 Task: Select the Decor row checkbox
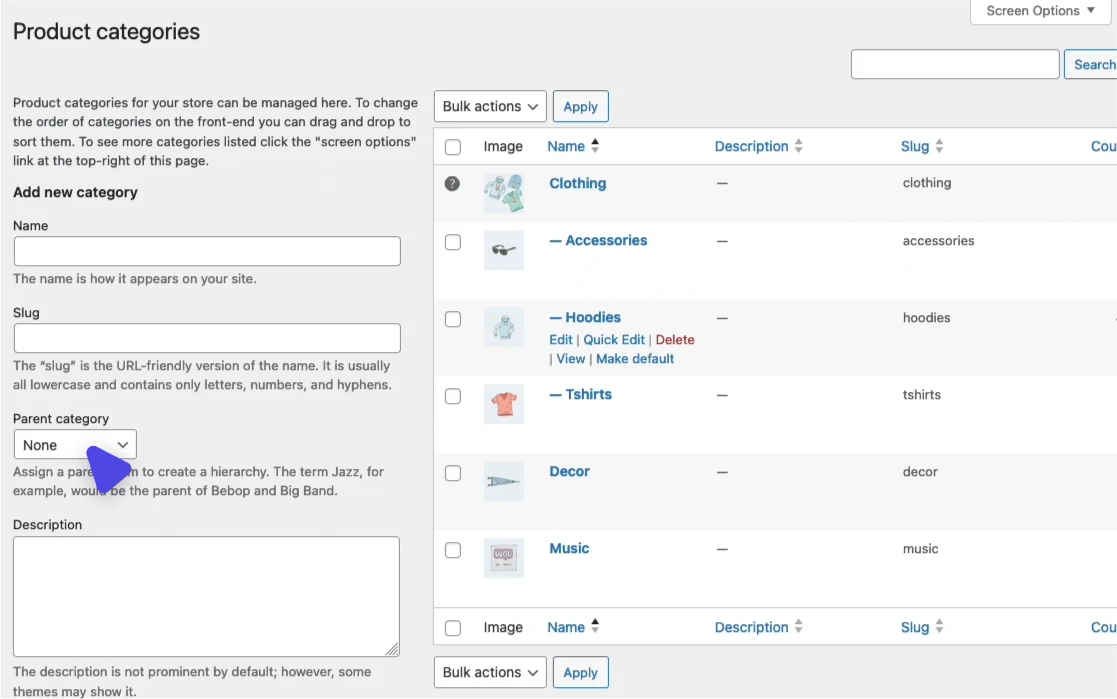[453, 473]
